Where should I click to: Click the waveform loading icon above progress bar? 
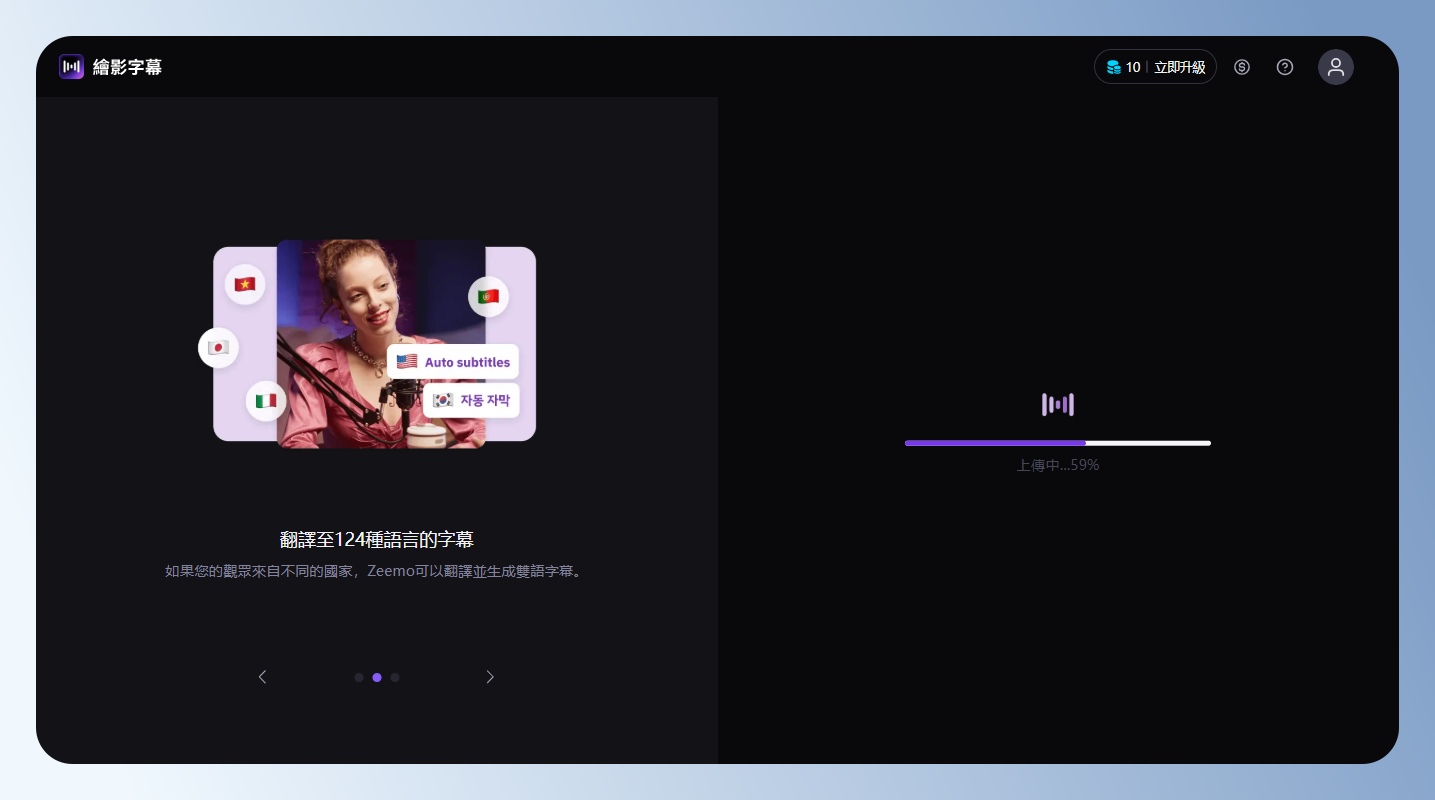[x=1057, y=404]
